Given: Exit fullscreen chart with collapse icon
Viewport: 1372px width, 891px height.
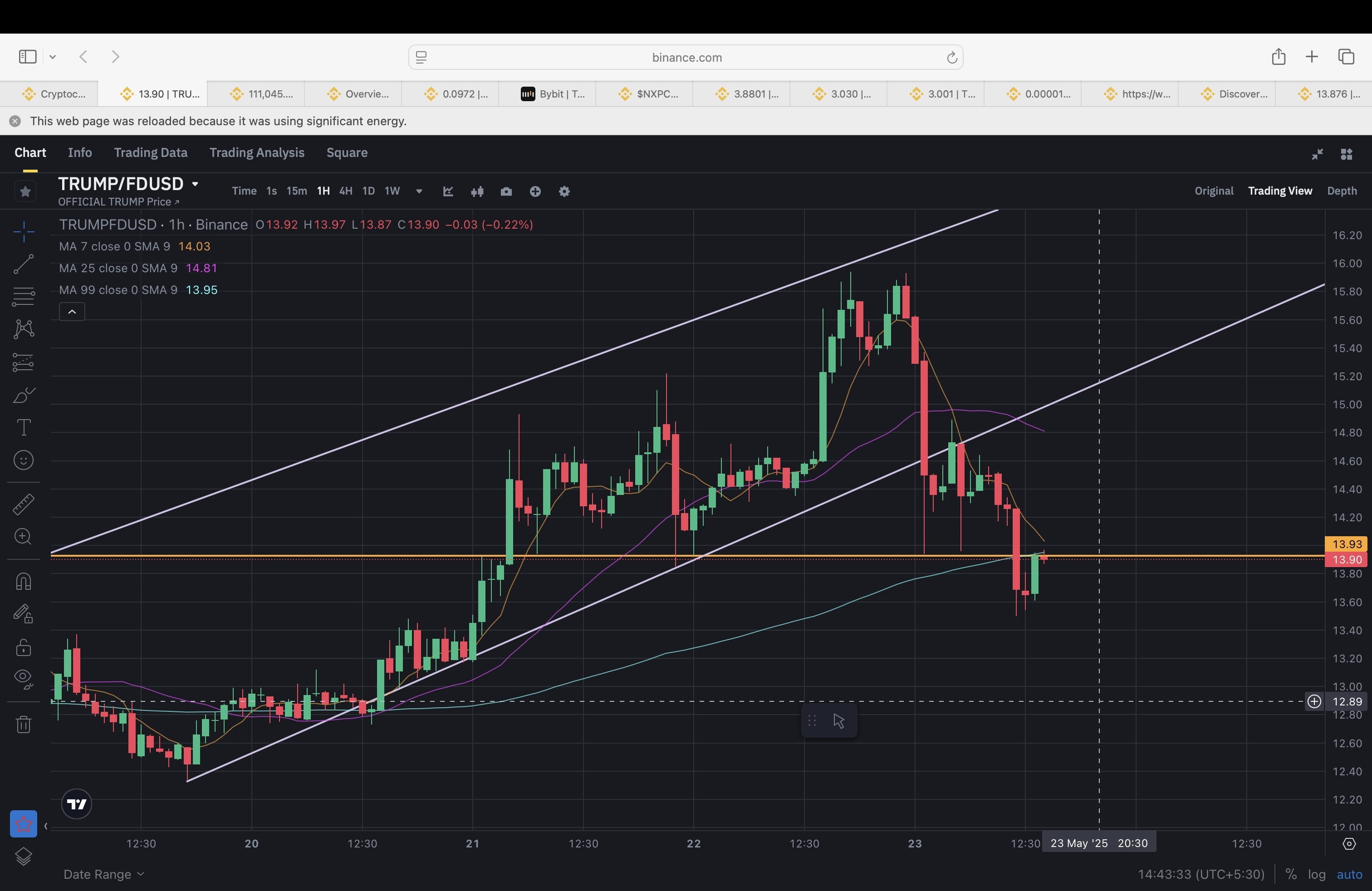Looking at the screenshot, I should point(1317,154).
